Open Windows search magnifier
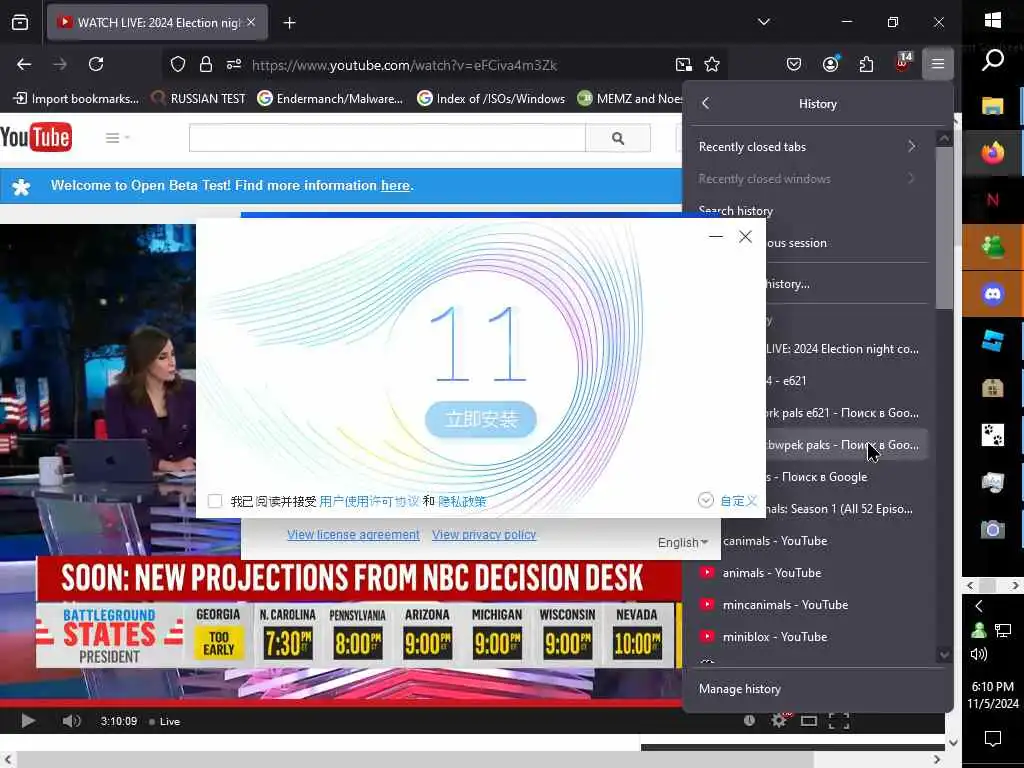1024x768 pixels. pos(993,60)
